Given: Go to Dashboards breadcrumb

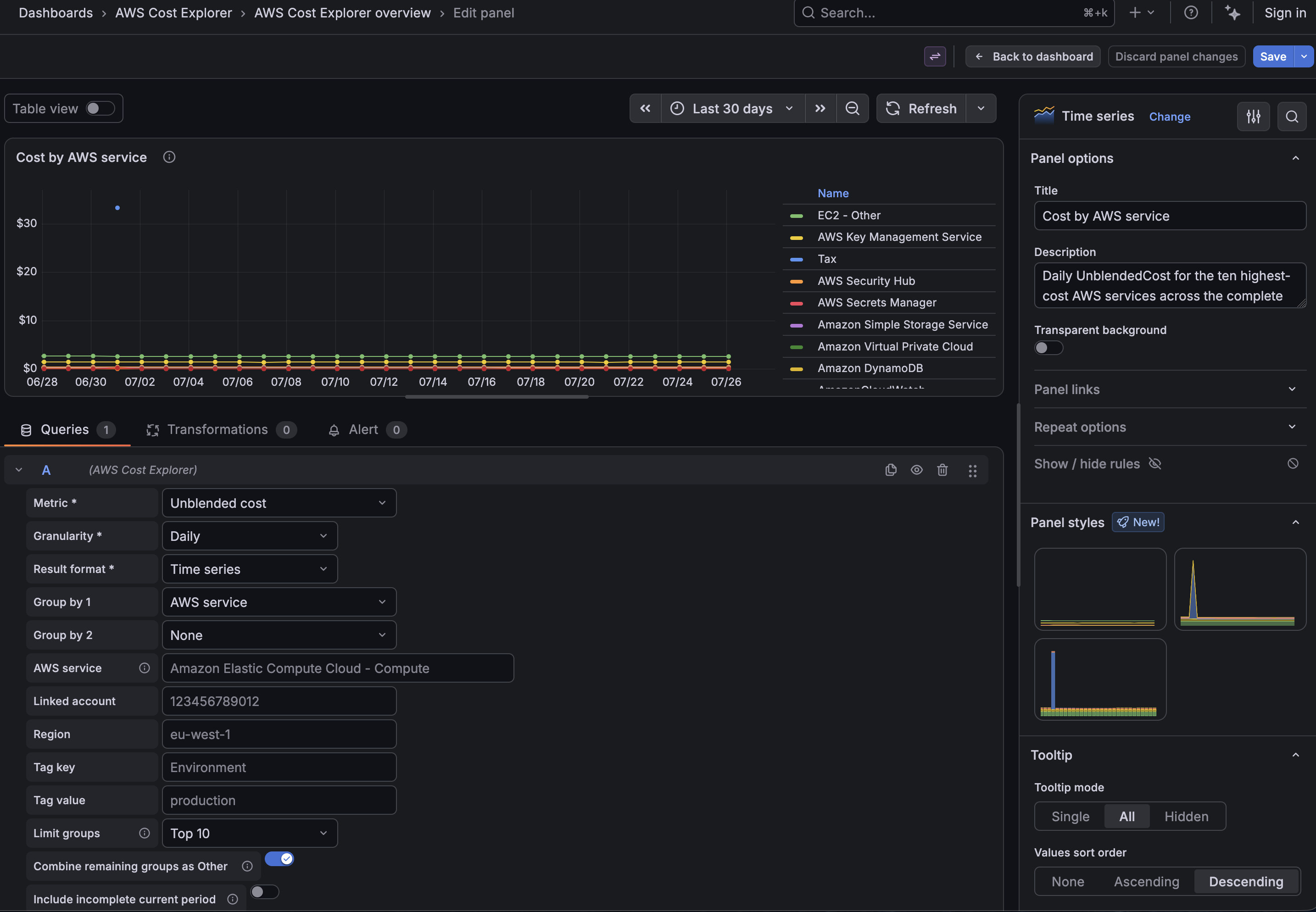Looking at the screenshot, I should click(x=56, y=12).
